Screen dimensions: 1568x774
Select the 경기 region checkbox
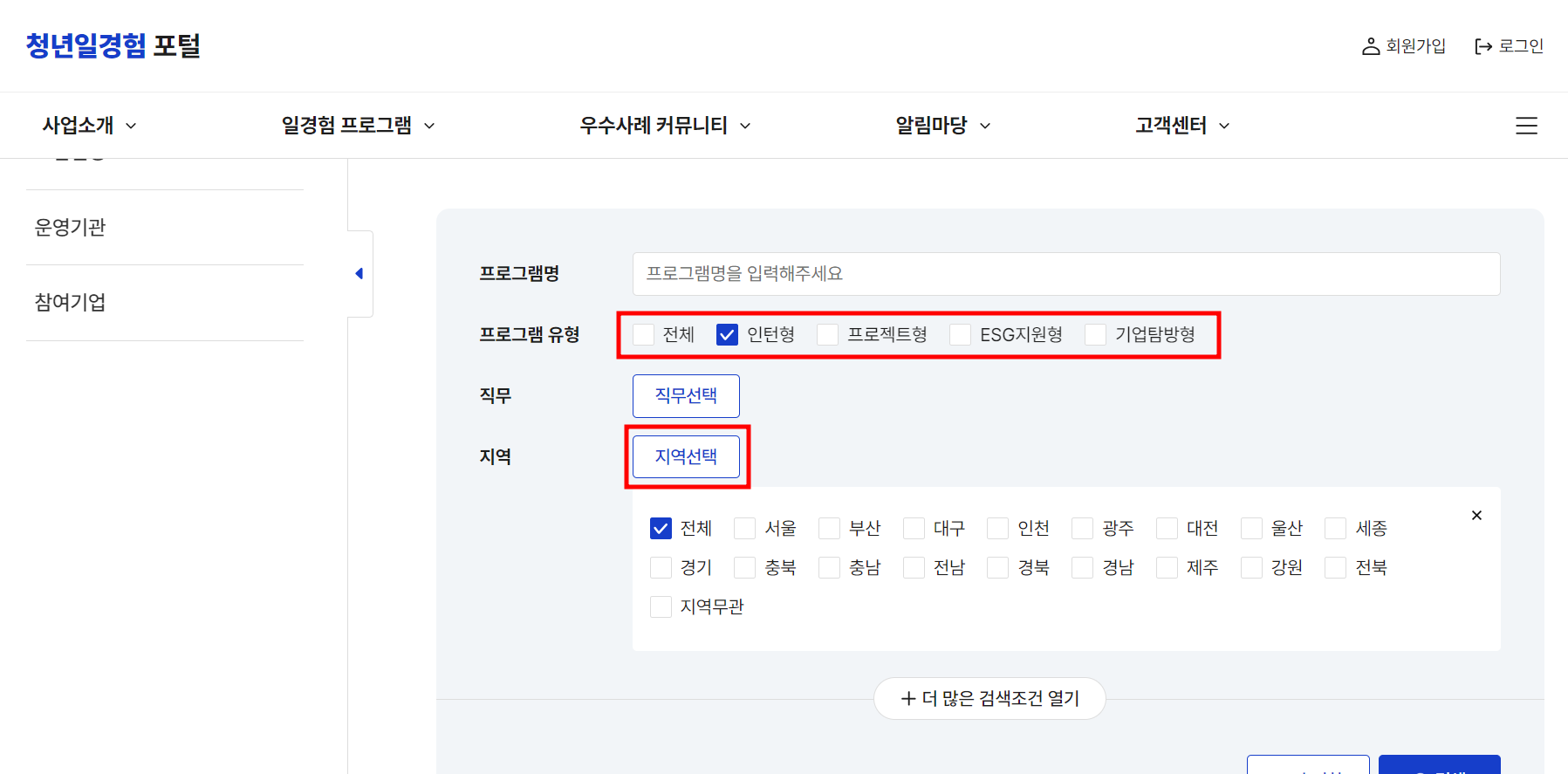661,568
